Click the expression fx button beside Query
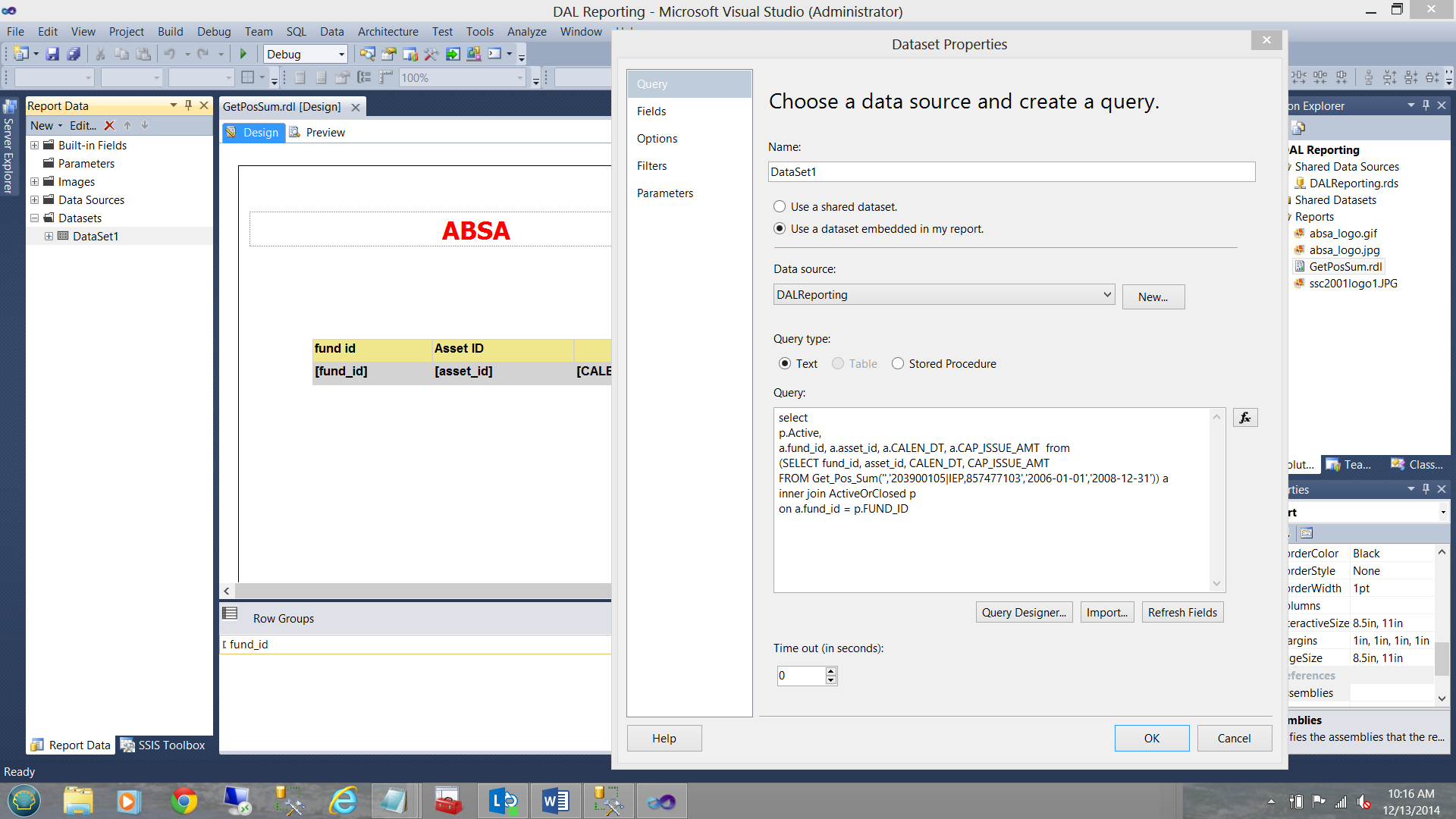 1245,418
